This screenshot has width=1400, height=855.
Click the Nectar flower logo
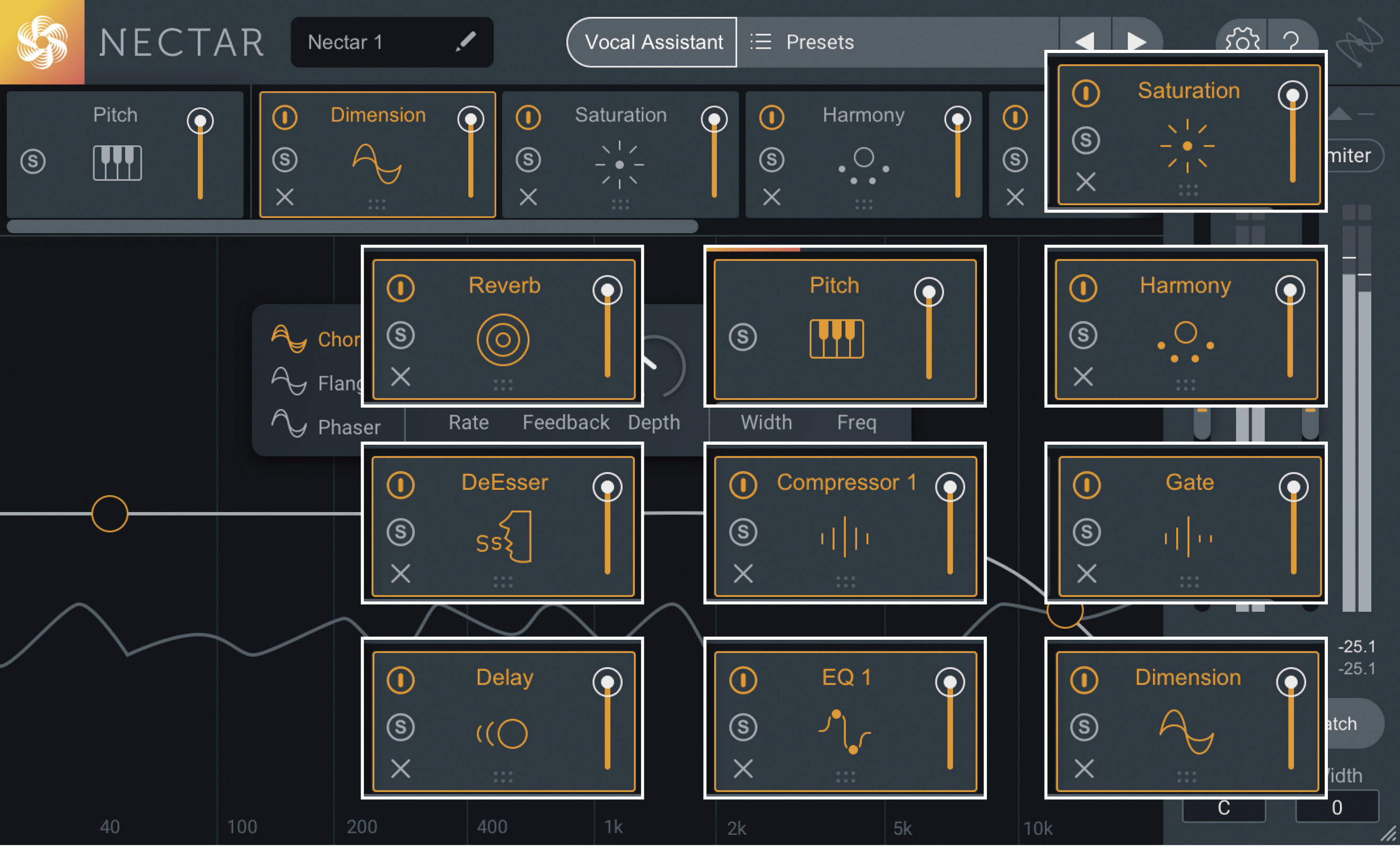coord(42,42)
